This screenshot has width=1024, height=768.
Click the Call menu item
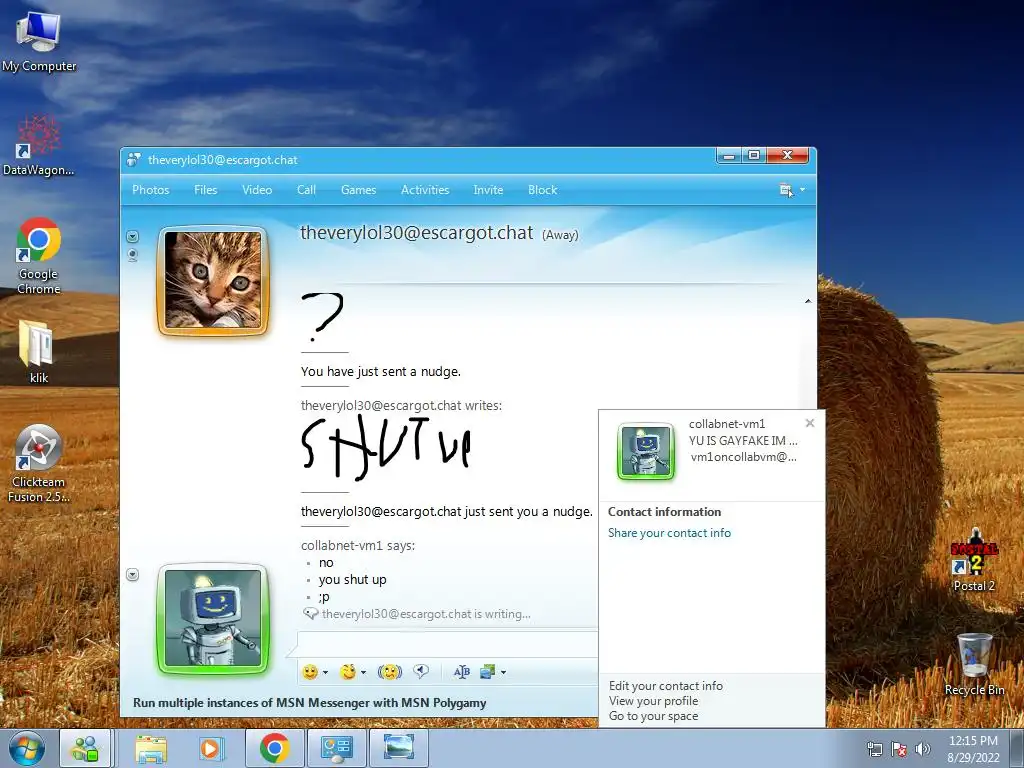[x=306, y=190]
